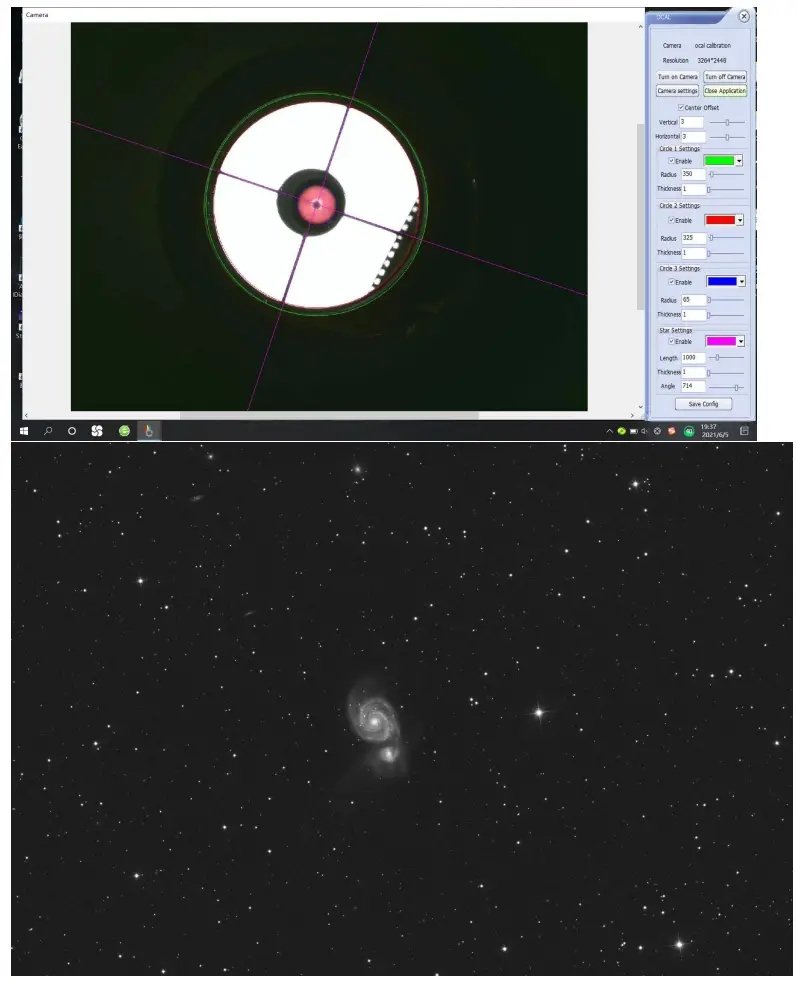
Task: Focus Star Length field showing 1000
Action: pos(693,358)
